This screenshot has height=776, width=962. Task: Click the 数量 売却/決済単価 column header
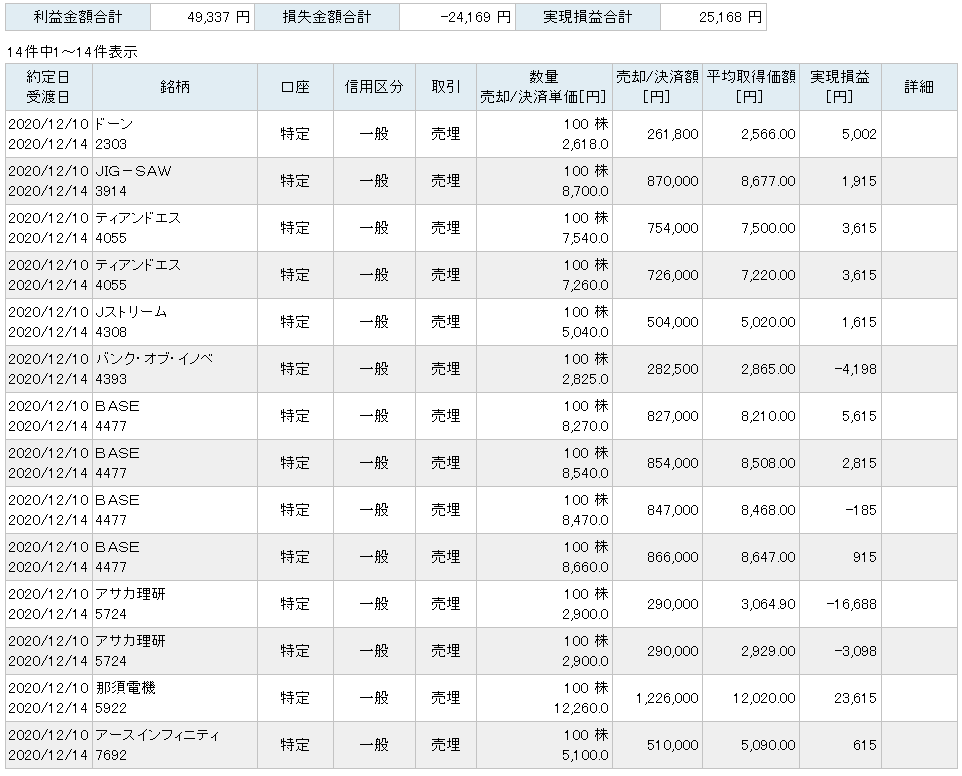pos(544,87)
